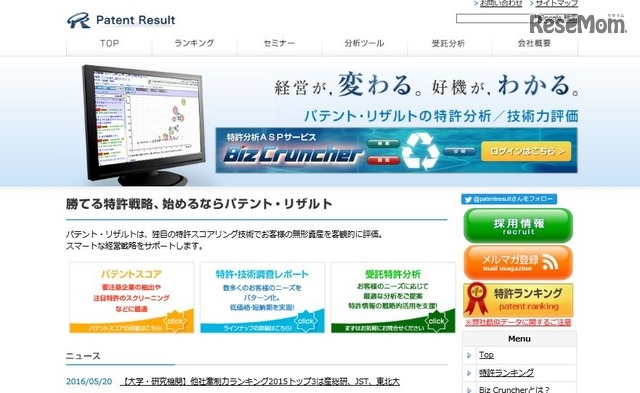The width and height of the screenshot is (640, 393).
Task: Open the セミナー navigation tab
Action: point(279,43)
